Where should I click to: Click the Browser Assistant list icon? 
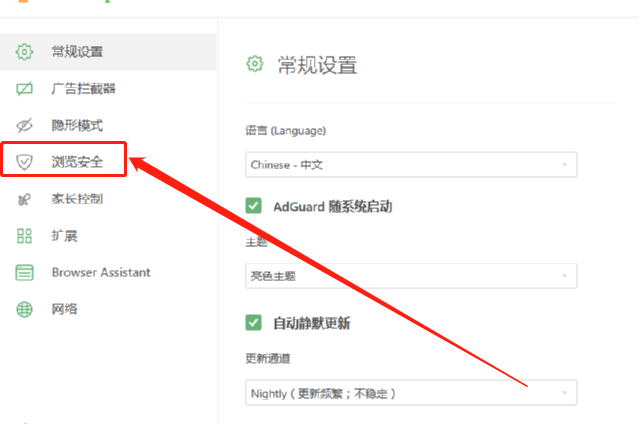pos(25,273)
